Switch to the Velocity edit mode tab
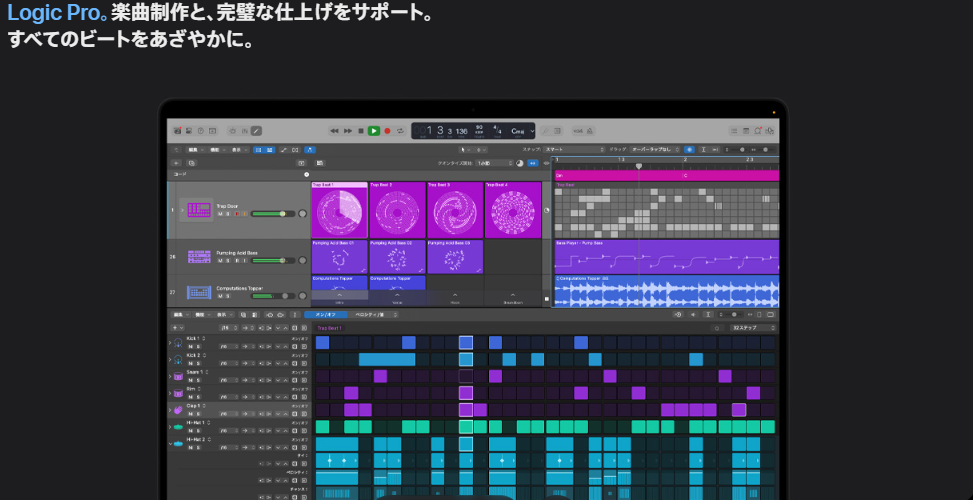This screenshot has height=500, width=973. pos(377,315)
